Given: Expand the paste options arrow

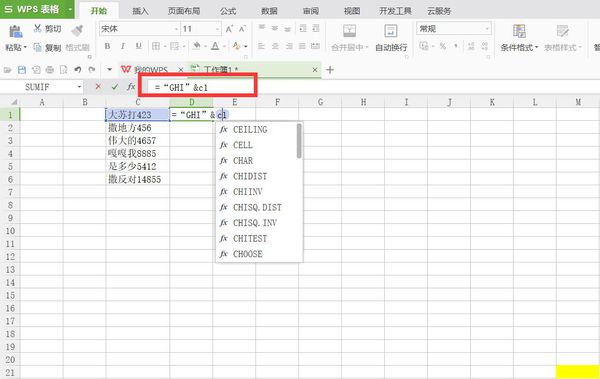Looking at the screenshot, I should point(25,47).
